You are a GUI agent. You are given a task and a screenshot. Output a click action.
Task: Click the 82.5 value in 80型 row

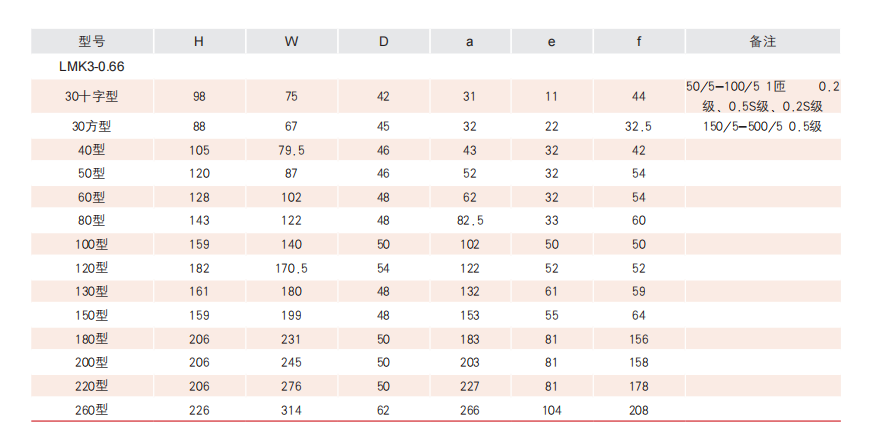point(470,220)
